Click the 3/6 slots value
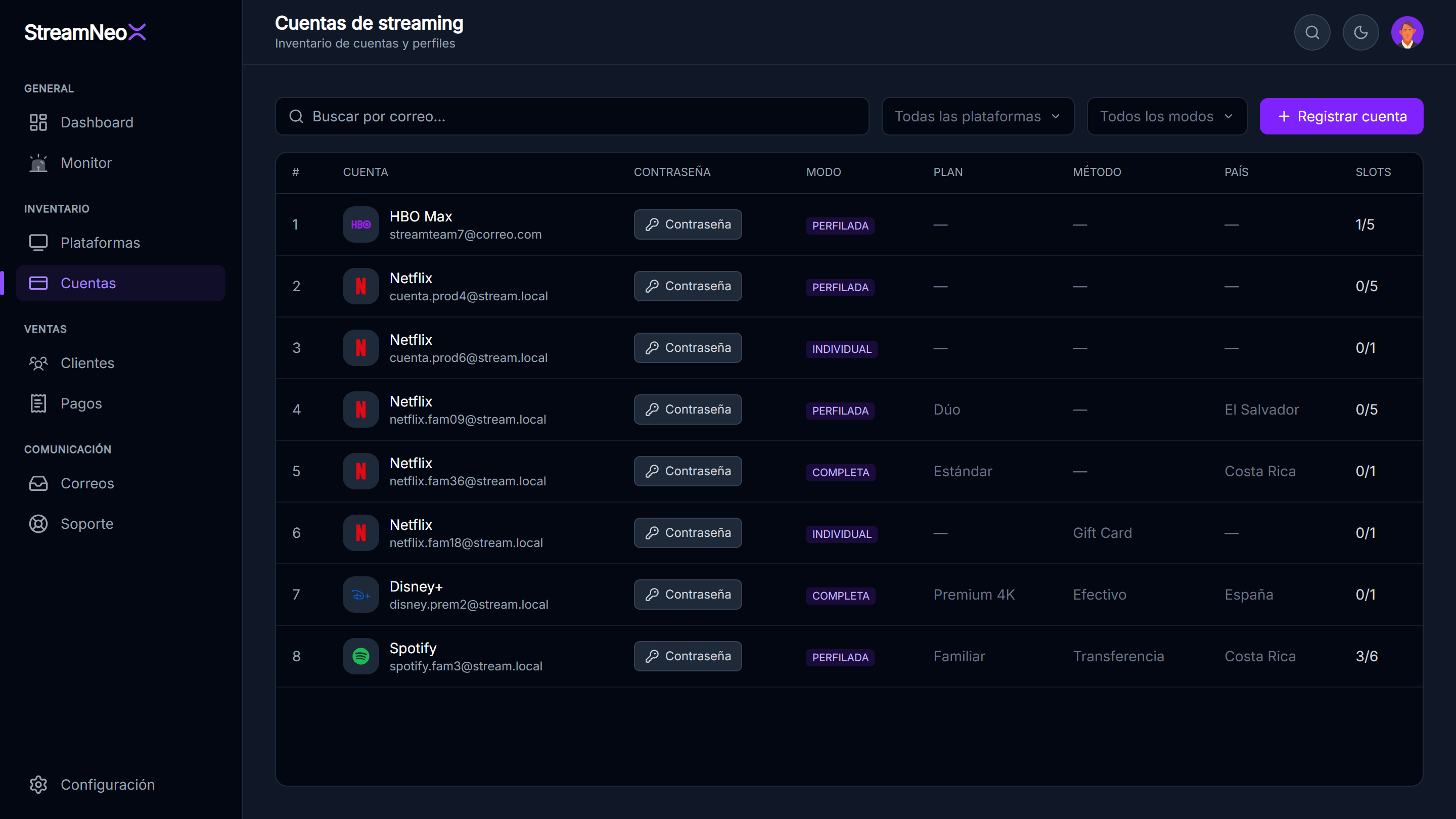1456x819 pixels. (1366, 656)
